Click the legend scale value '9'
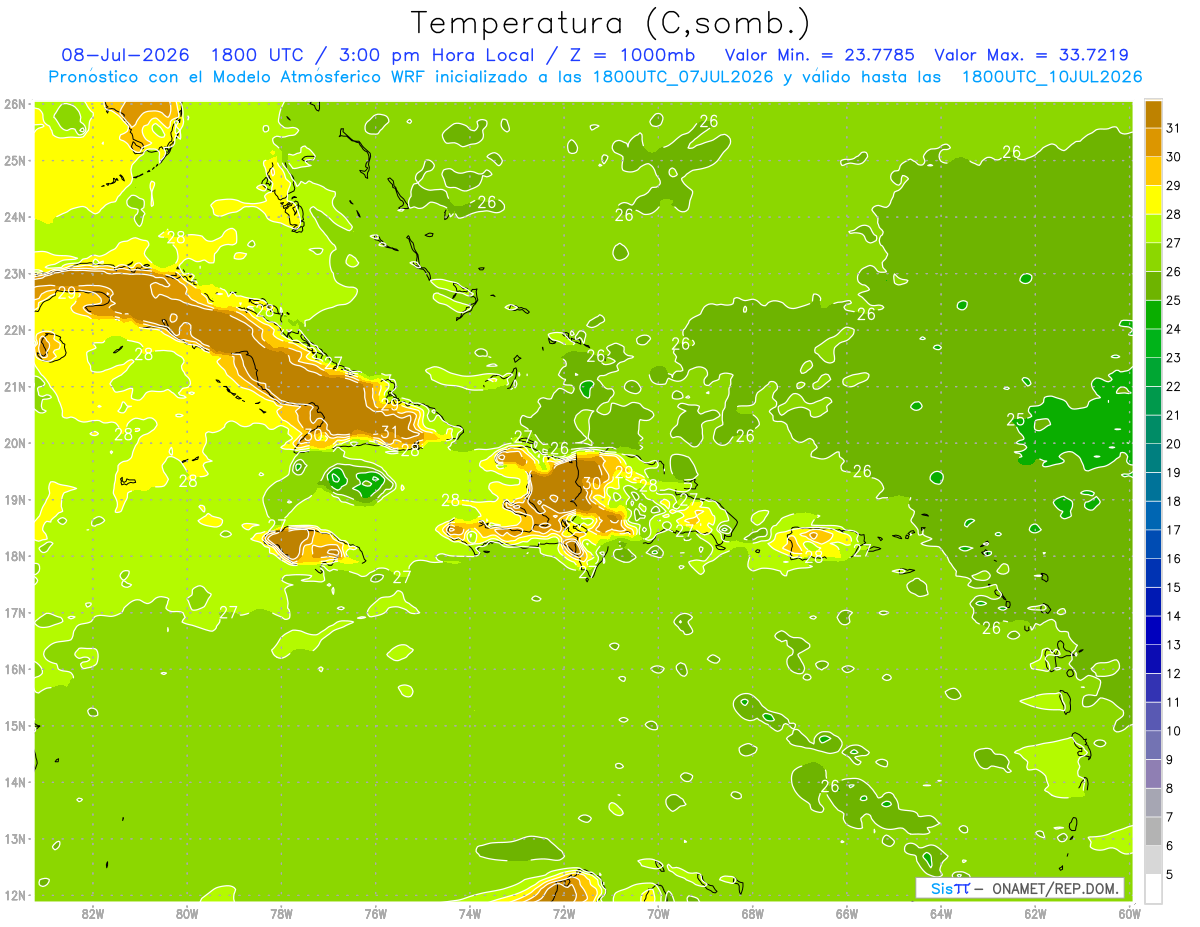This screenshot has height=927, width=1200. [1170, 759]
